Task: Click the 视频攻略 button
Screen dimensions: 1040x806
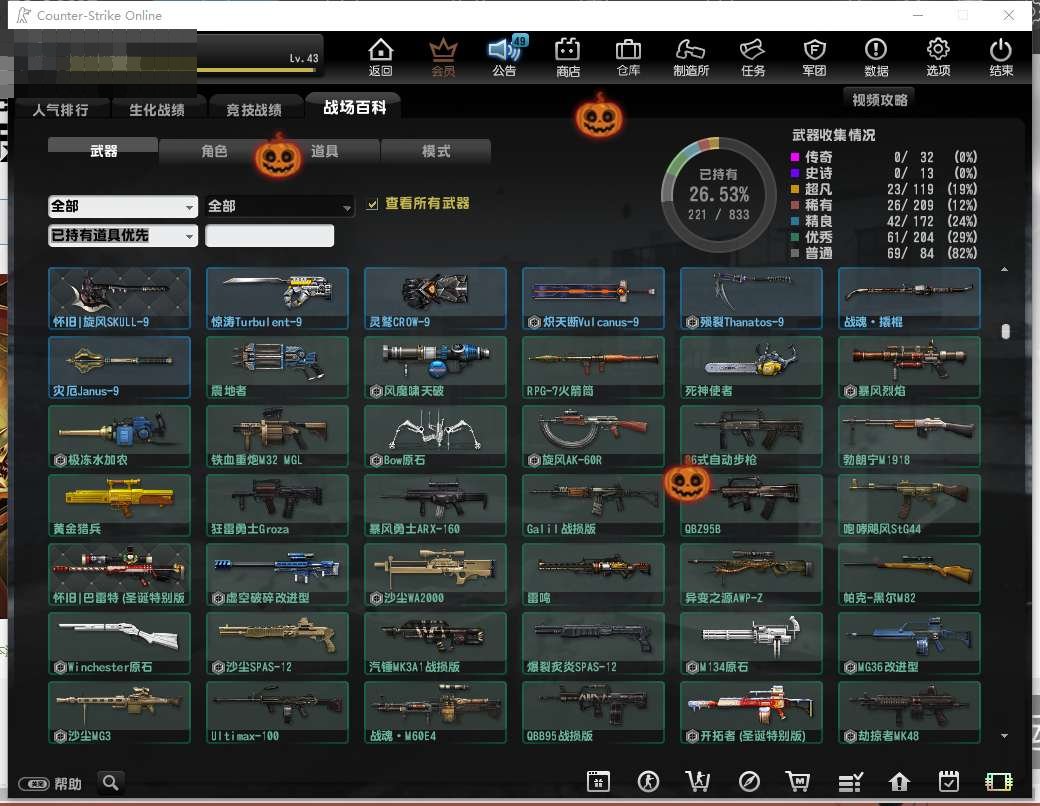Action: coord(879,100)
